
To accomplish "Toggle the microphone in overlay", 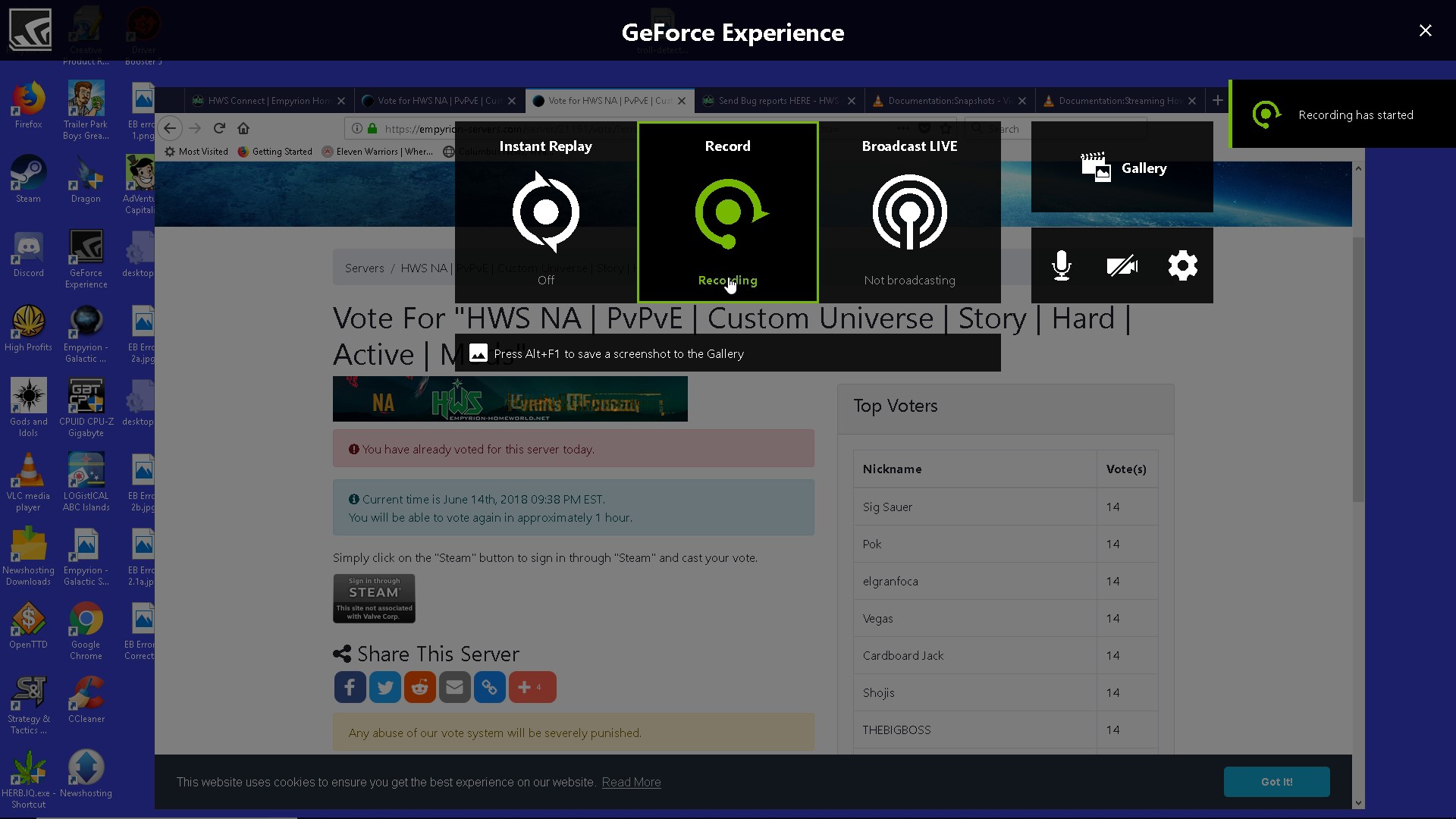I will [1062, 265].
